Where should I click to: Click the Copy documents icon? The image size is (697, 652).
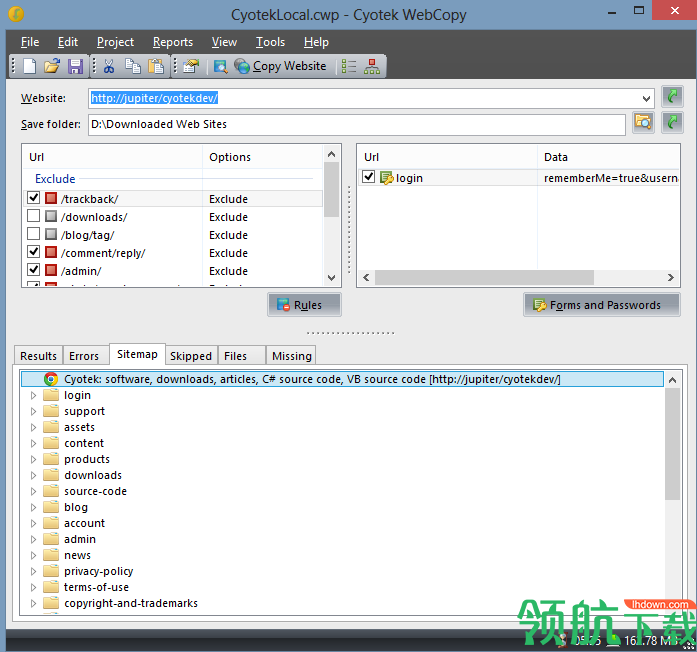(132, 66)
